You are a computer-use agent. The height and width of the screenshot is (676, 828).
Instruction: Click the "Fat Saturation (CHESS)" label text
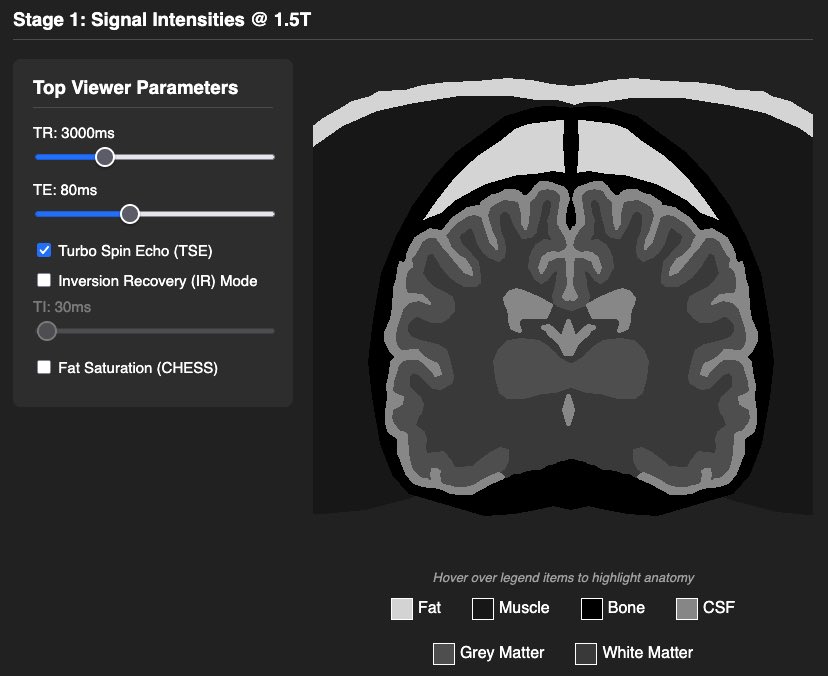click(x=138, y=368)
